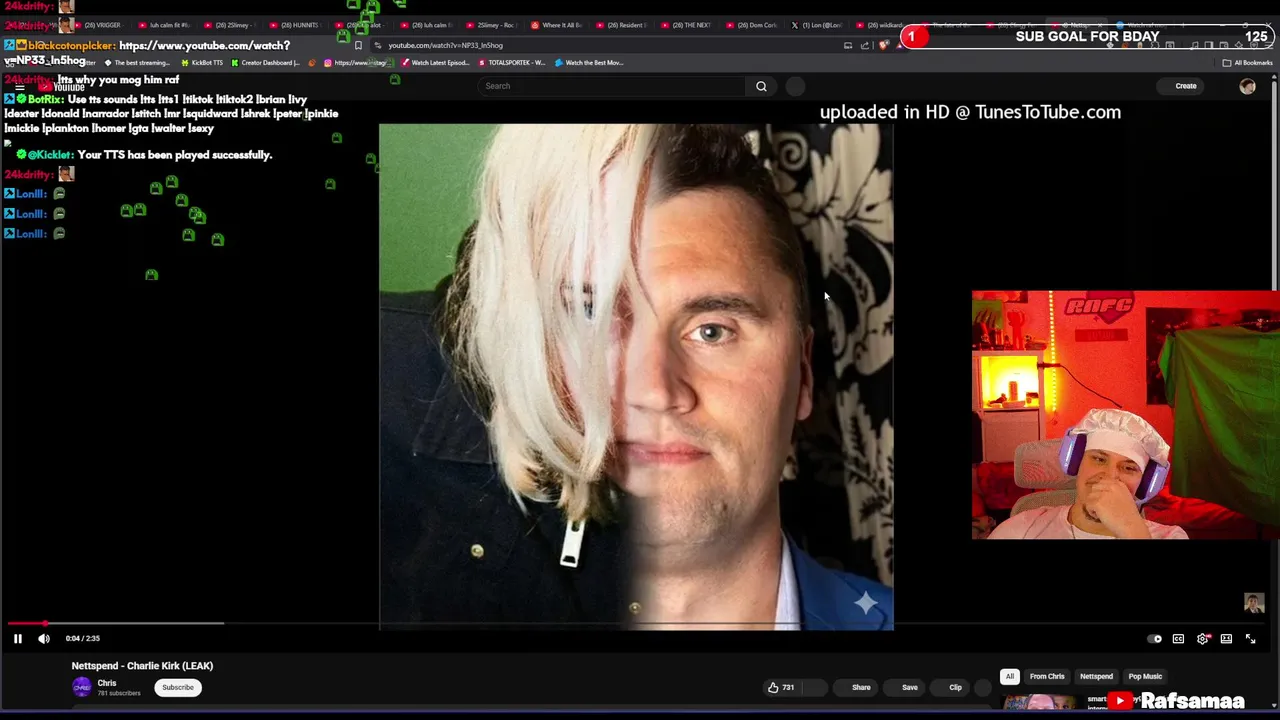
Task: Open the All Bookmarks folder
Action: pyautogui.click(x=1247, y=63)
